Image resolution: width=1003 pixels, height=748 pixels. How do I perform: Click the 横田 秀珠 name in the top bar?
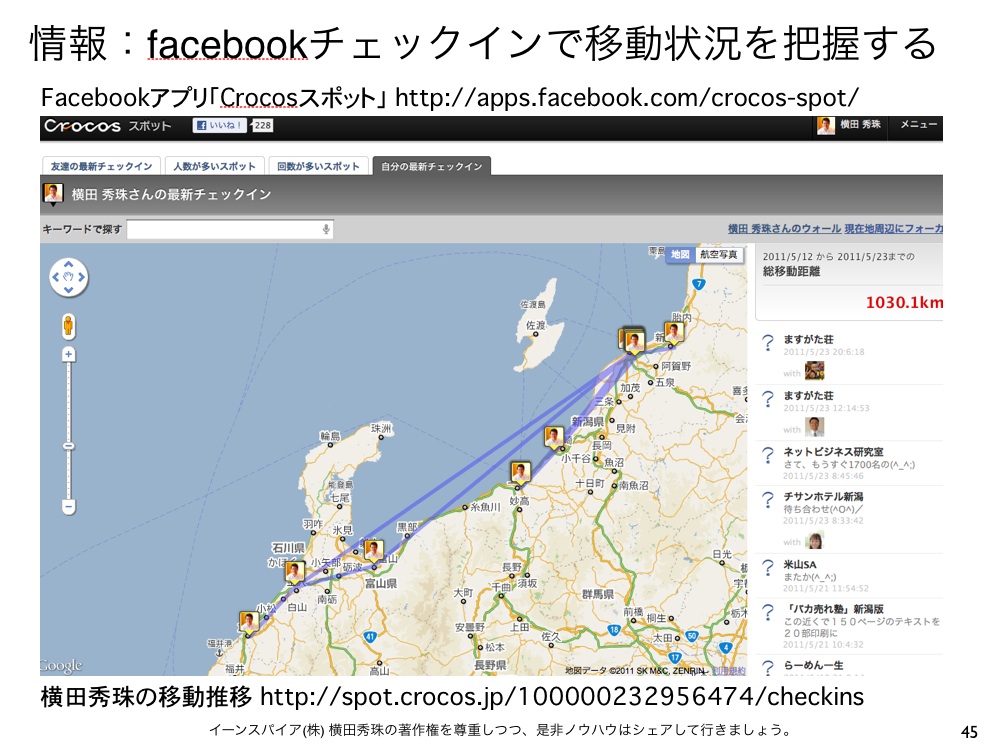coord(860,124)
